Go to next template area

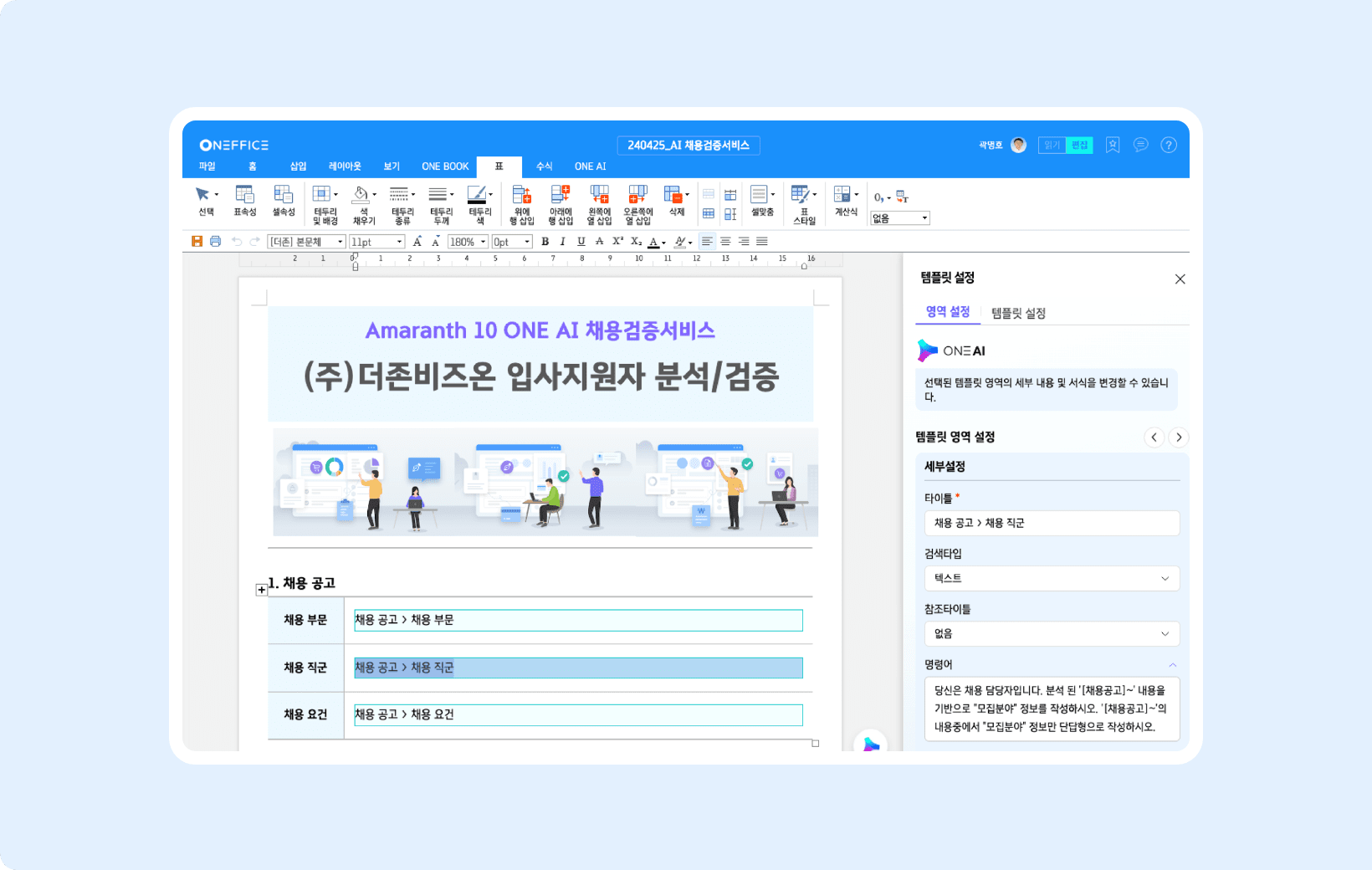point(1179,437)
